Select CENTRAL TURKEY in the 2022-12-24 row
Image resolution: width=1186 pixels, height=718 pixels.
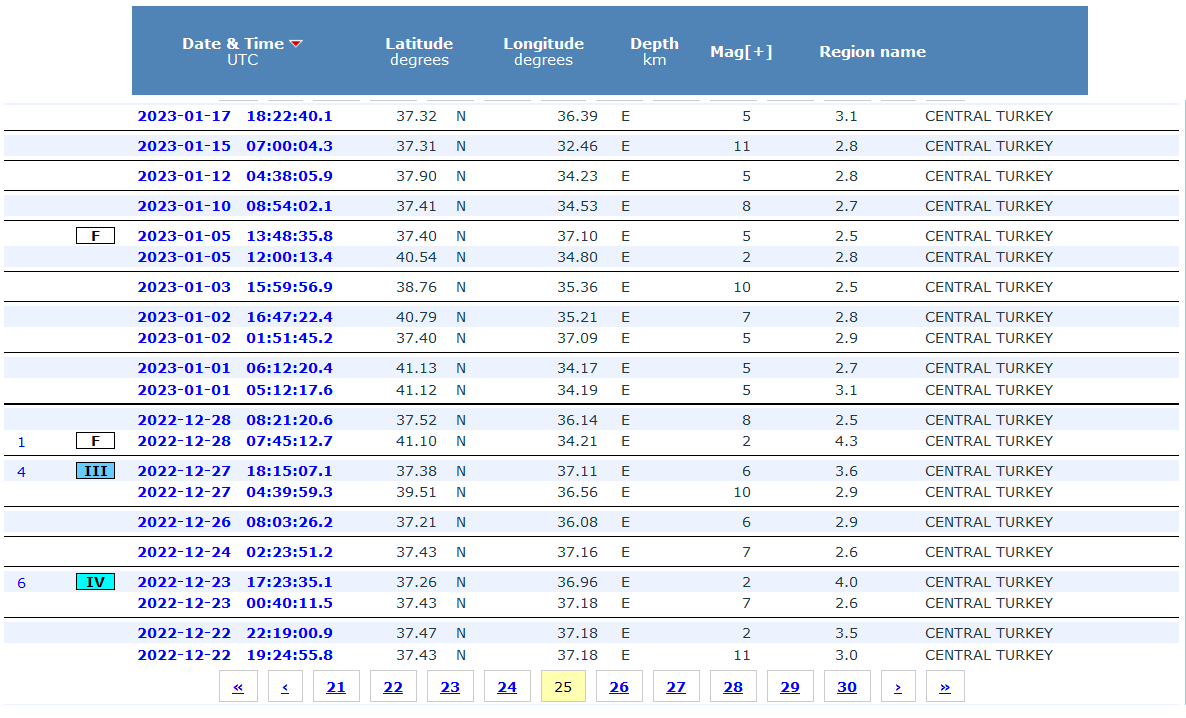(x=989, y=552)
